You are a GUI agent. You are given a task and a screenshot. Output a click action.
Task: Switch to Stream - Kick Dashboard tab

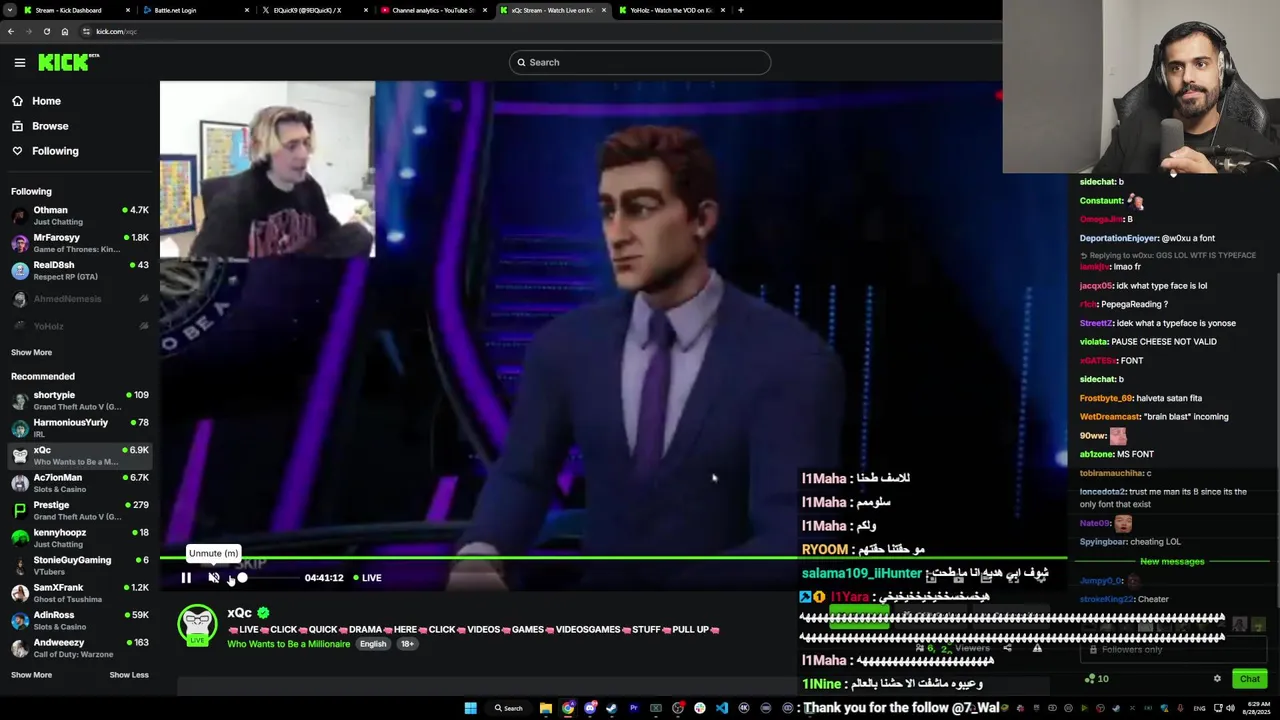(76, 10)
